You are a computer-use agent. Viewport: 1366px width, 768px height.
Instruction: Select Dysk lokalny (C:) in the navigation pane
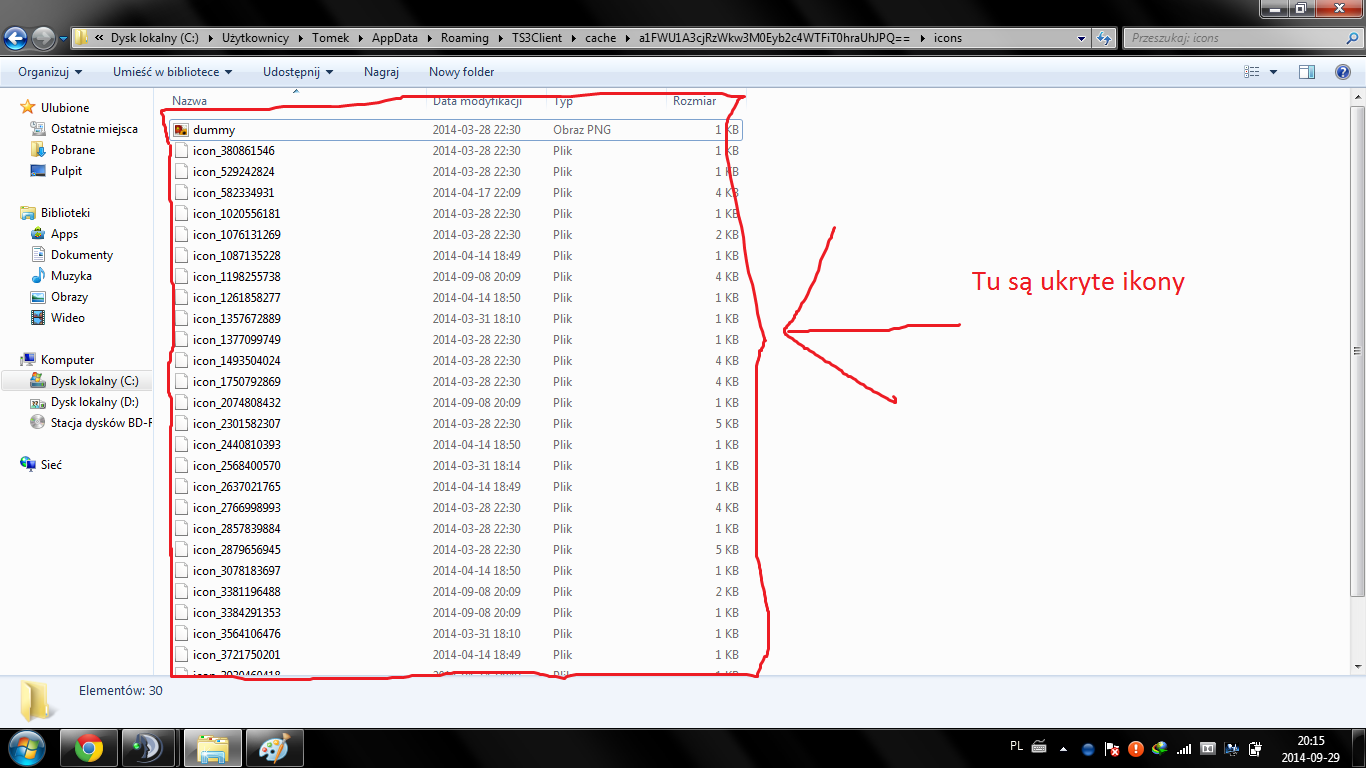94,381
